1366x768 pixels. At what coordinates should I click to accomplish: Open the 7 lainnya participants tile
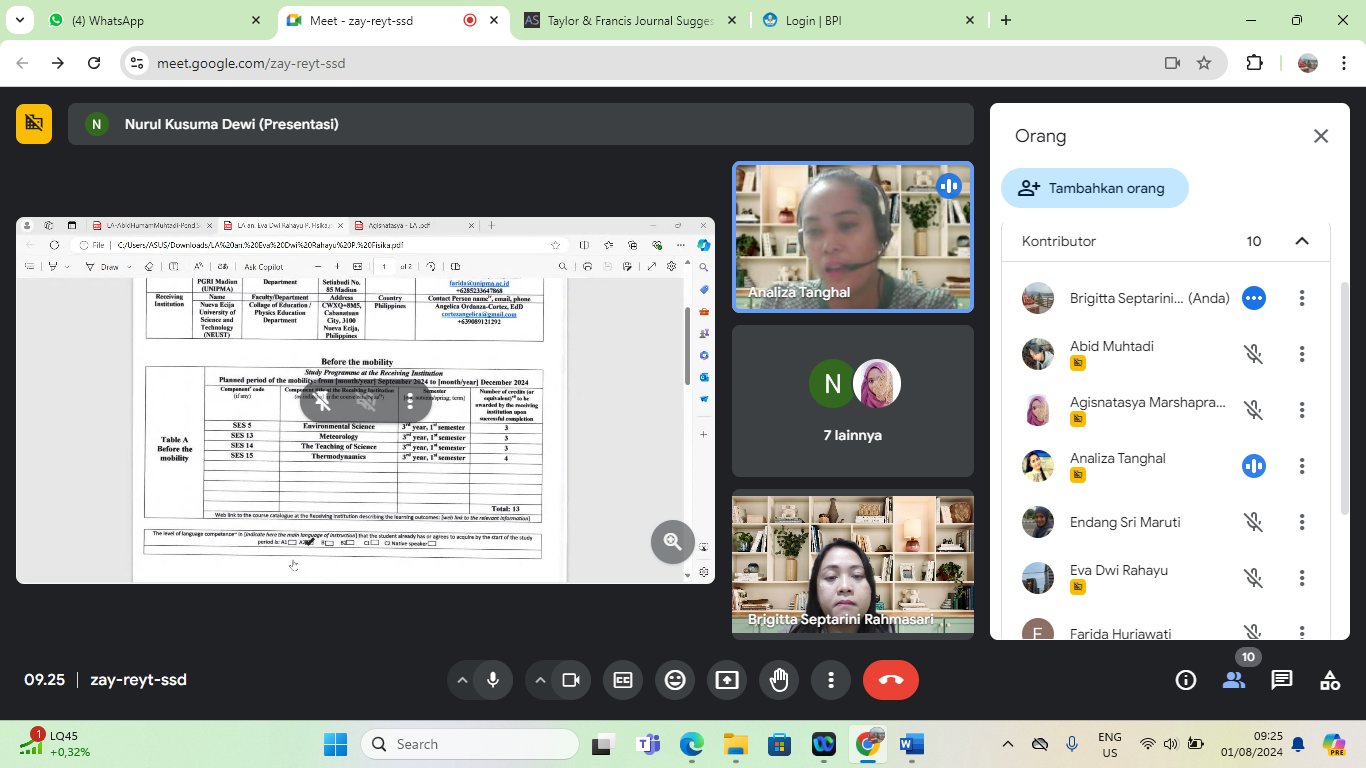coord(853,401)
